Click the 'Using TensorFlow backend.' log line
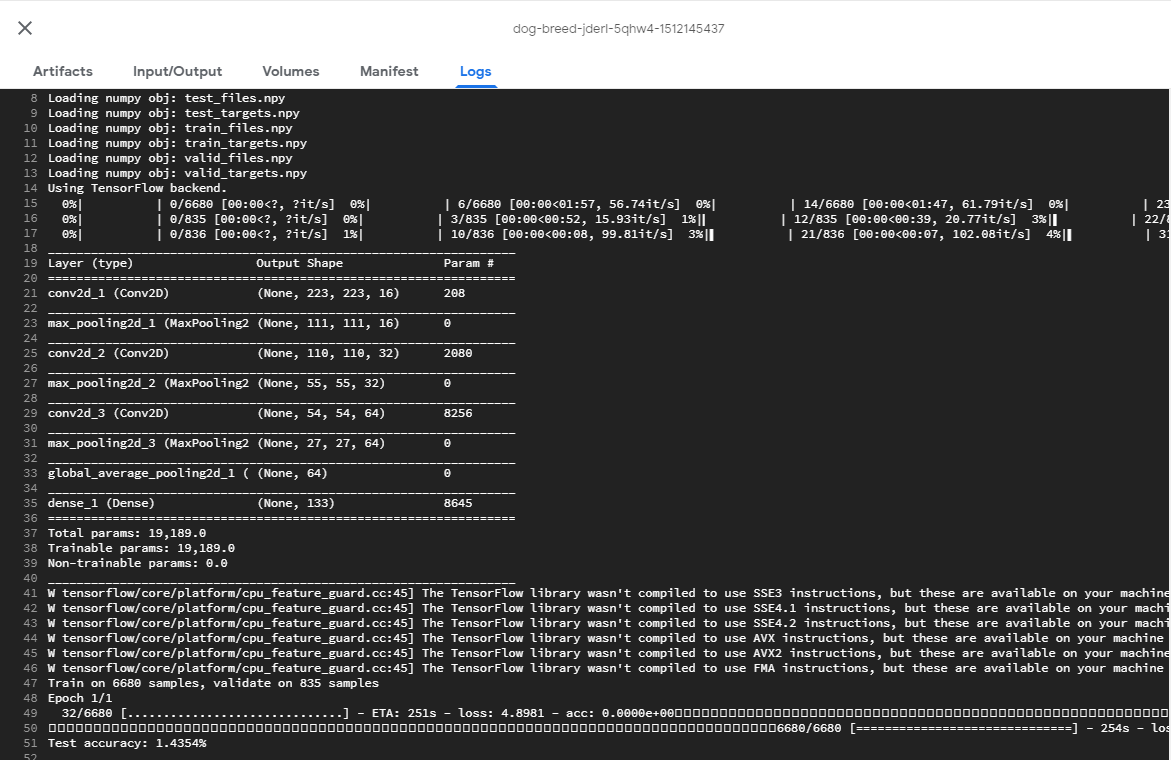1171x760 pixels. click(x=137, y=188)
